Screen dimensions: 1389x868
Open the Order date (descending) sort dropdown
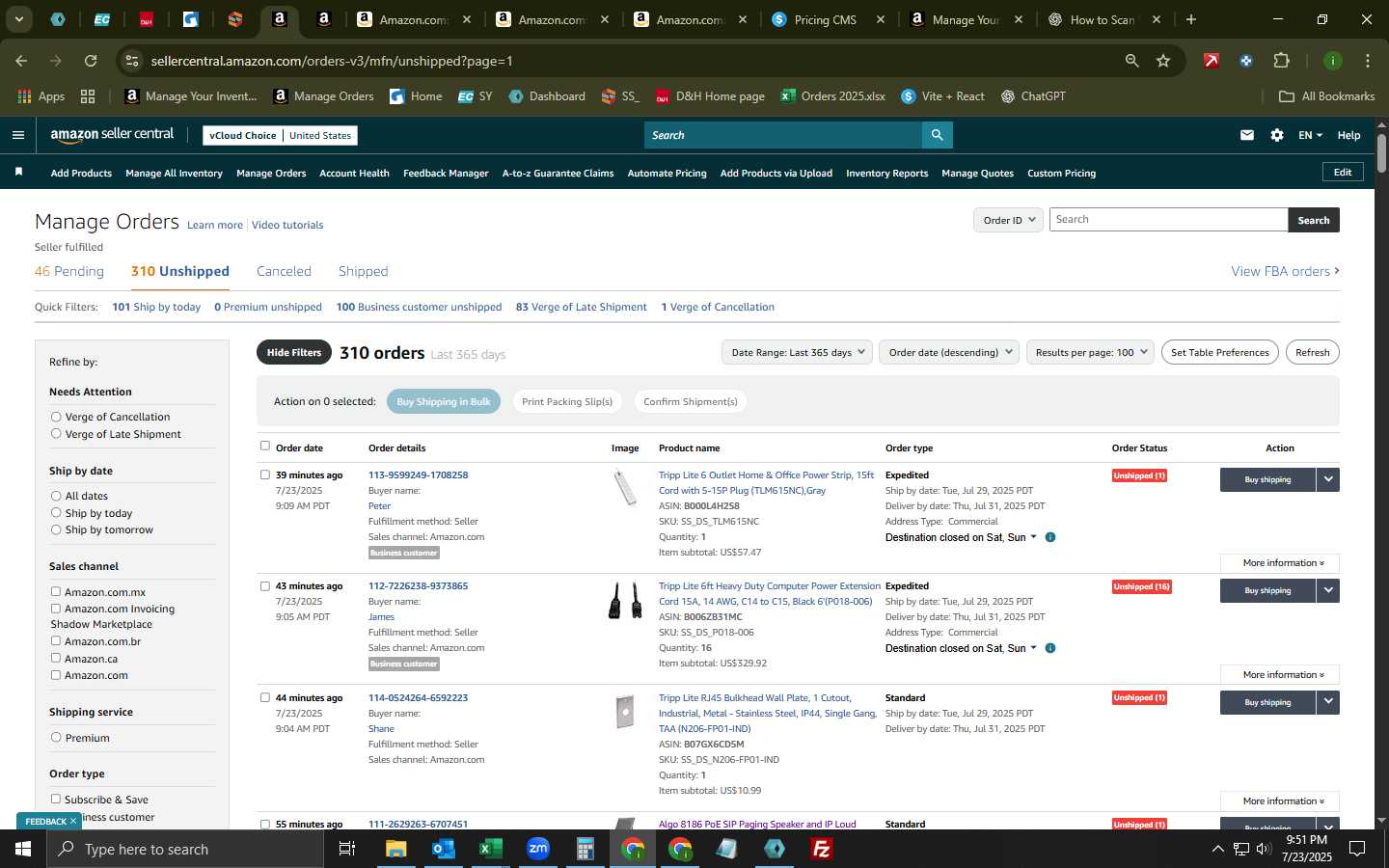949,352
